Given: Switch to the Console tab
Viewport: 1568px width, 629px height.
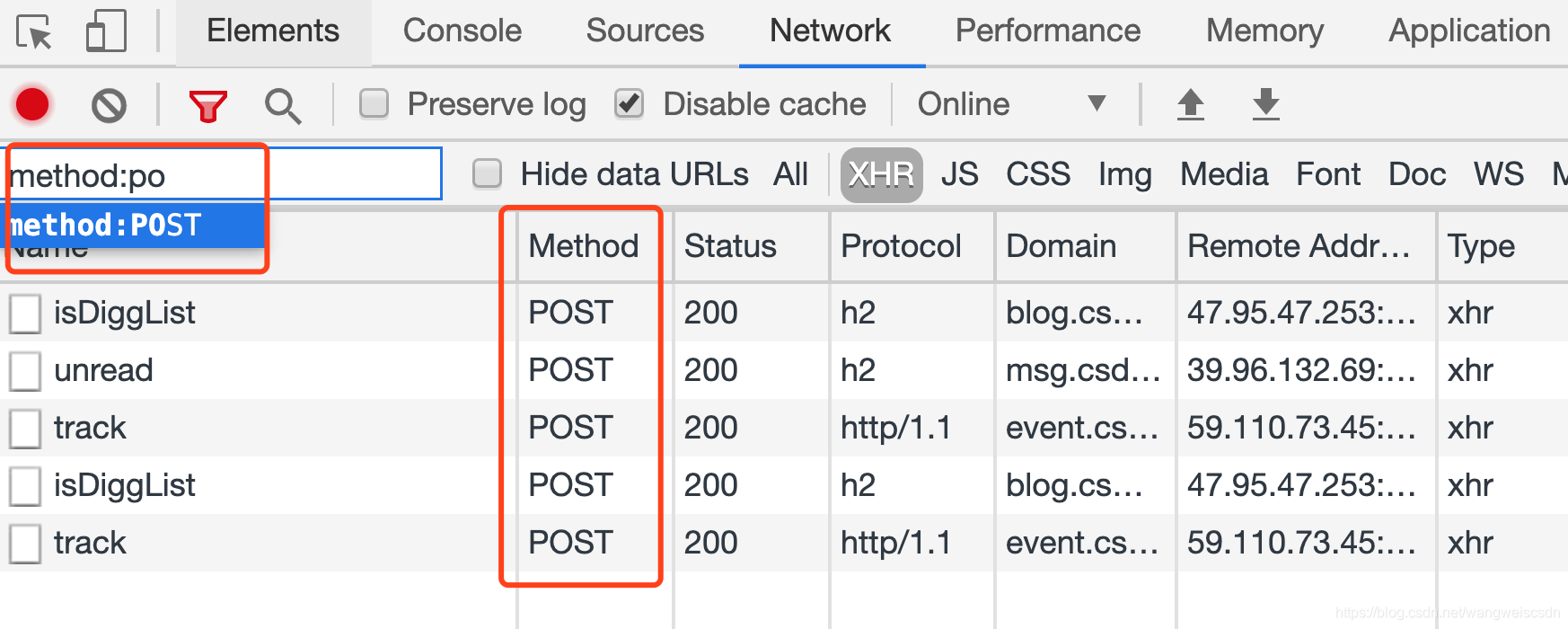Looking at the screenshot, I should tap(462, 30).
